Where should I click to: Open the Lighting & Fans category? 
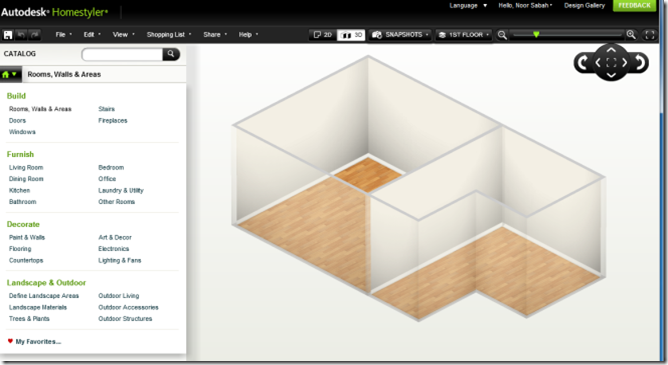pos(120,260)
